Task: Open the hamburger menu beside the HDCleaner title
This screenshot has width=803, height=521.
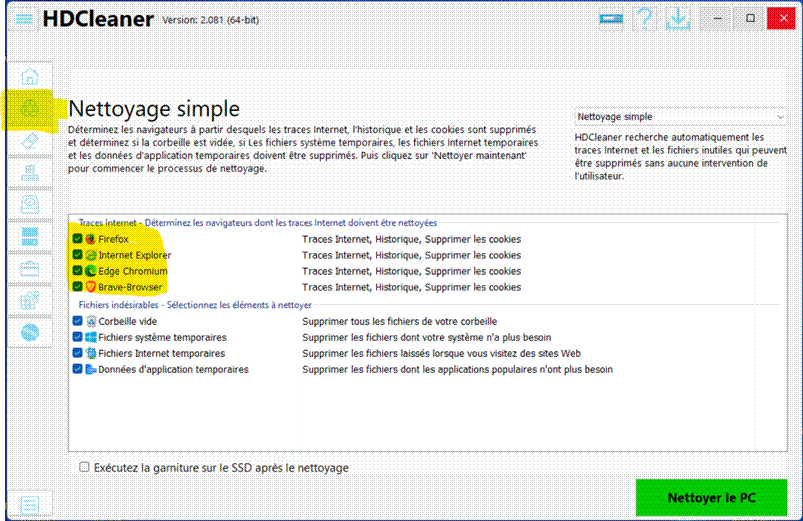Action: [24, 19]
